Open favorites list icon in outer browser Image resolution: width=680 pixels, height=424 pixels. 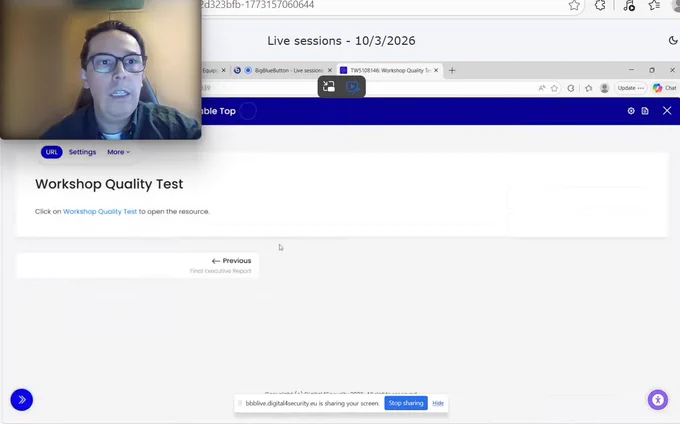point(654,5)
